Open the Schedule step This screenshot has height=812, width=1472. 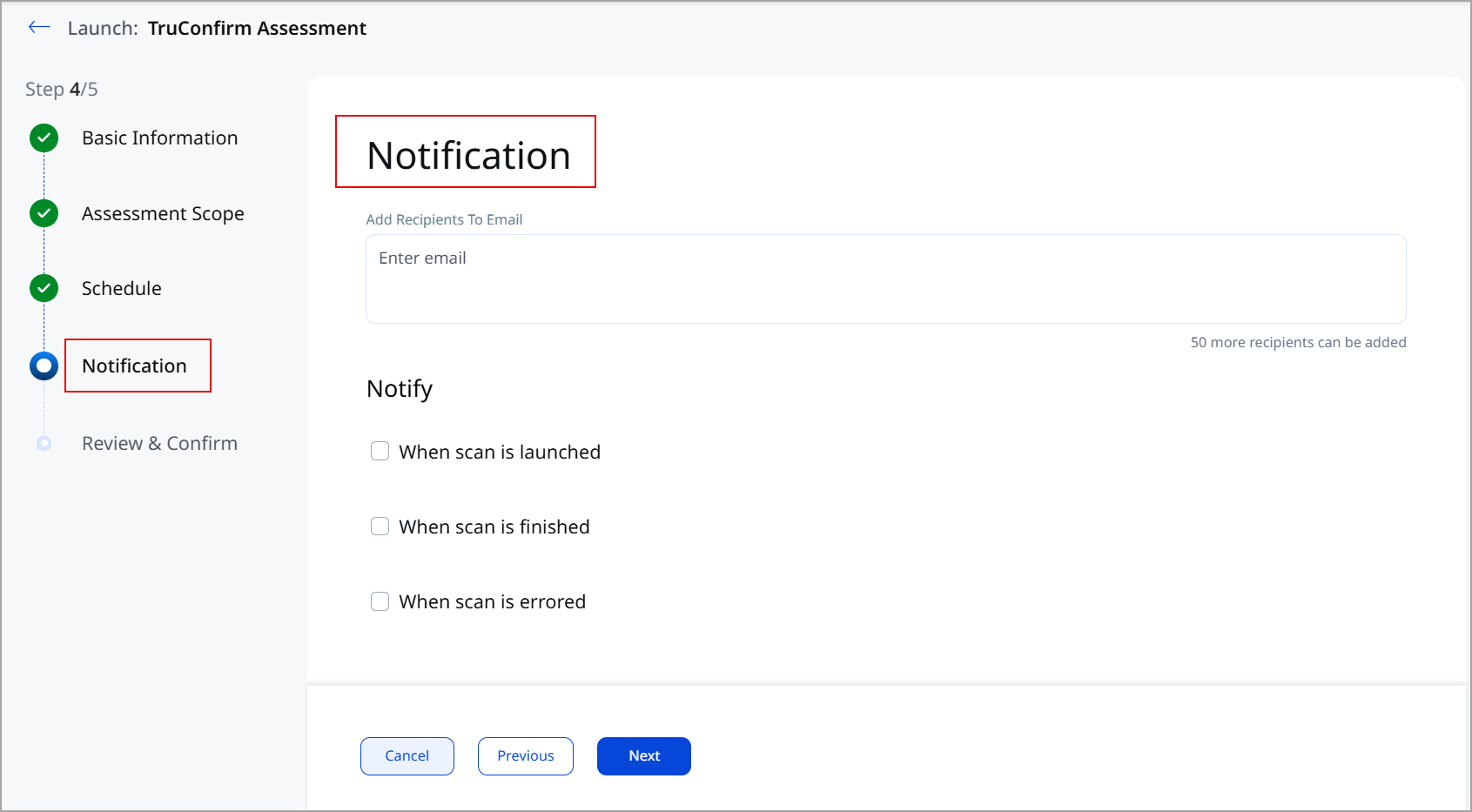click(x=121, y=288)
